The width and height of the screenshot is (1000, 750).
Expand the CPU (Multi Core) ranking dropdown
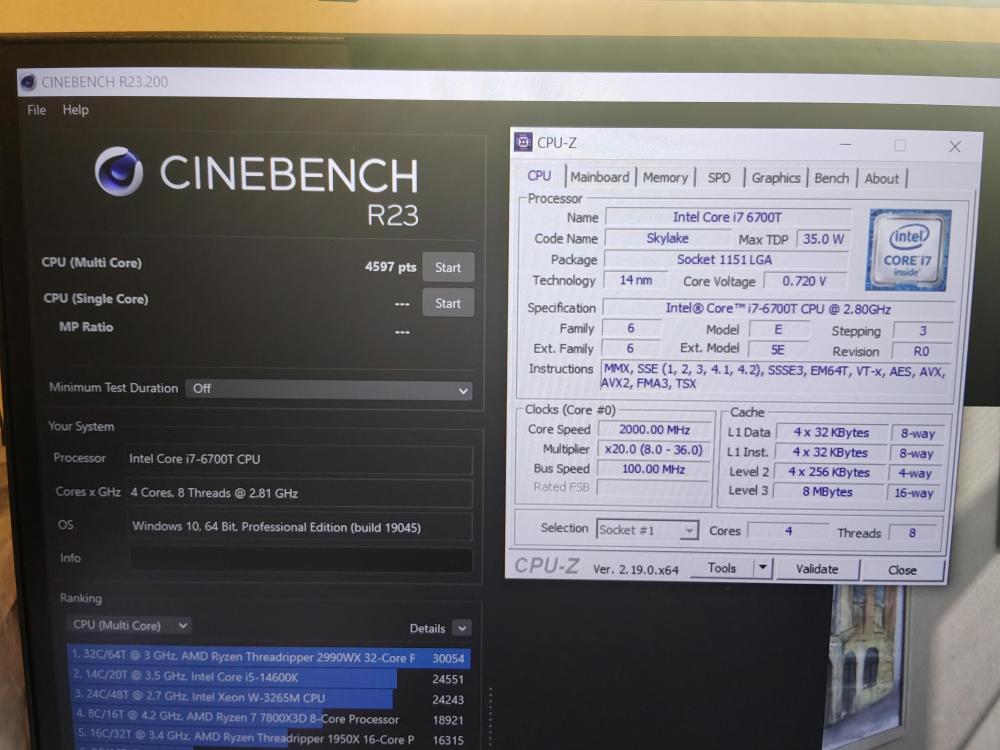pyautogui.click(x=128, y=625)
